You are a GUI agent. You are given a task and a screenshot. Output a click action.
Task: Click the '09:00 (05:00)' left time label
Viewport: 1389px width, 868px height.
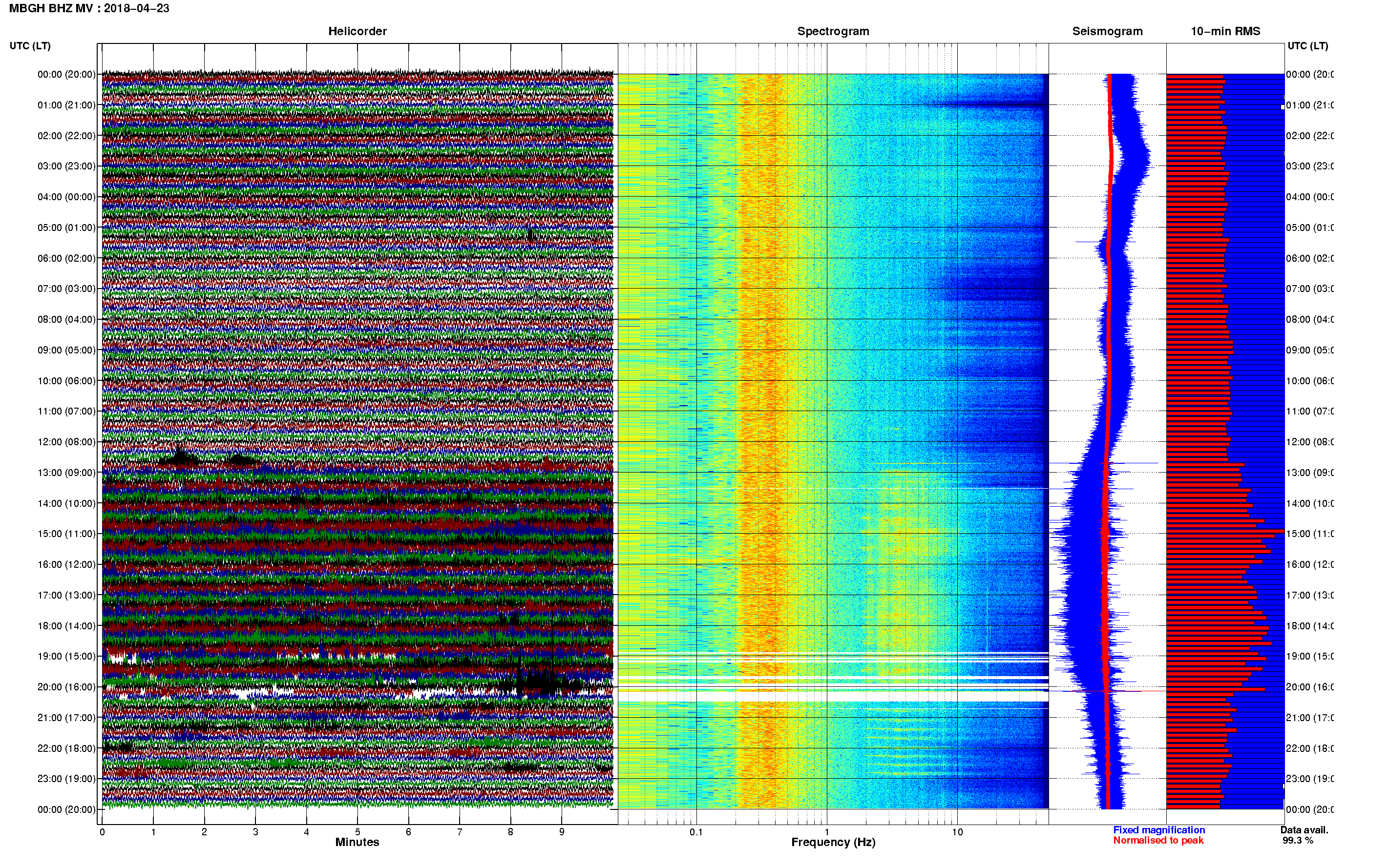pos(66,350)
